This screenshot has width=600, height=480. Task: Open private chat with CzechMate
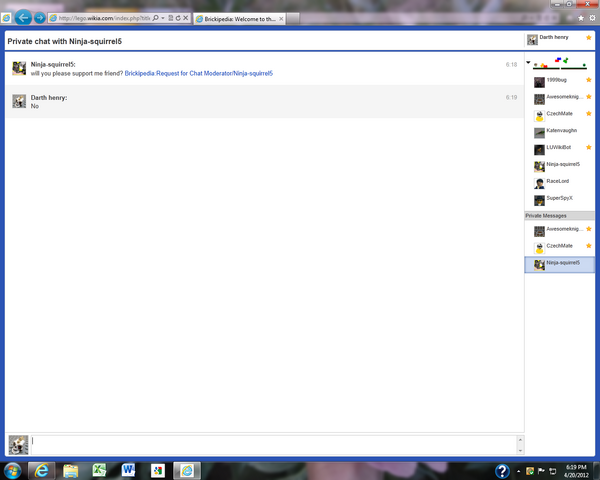pos(559,248)
